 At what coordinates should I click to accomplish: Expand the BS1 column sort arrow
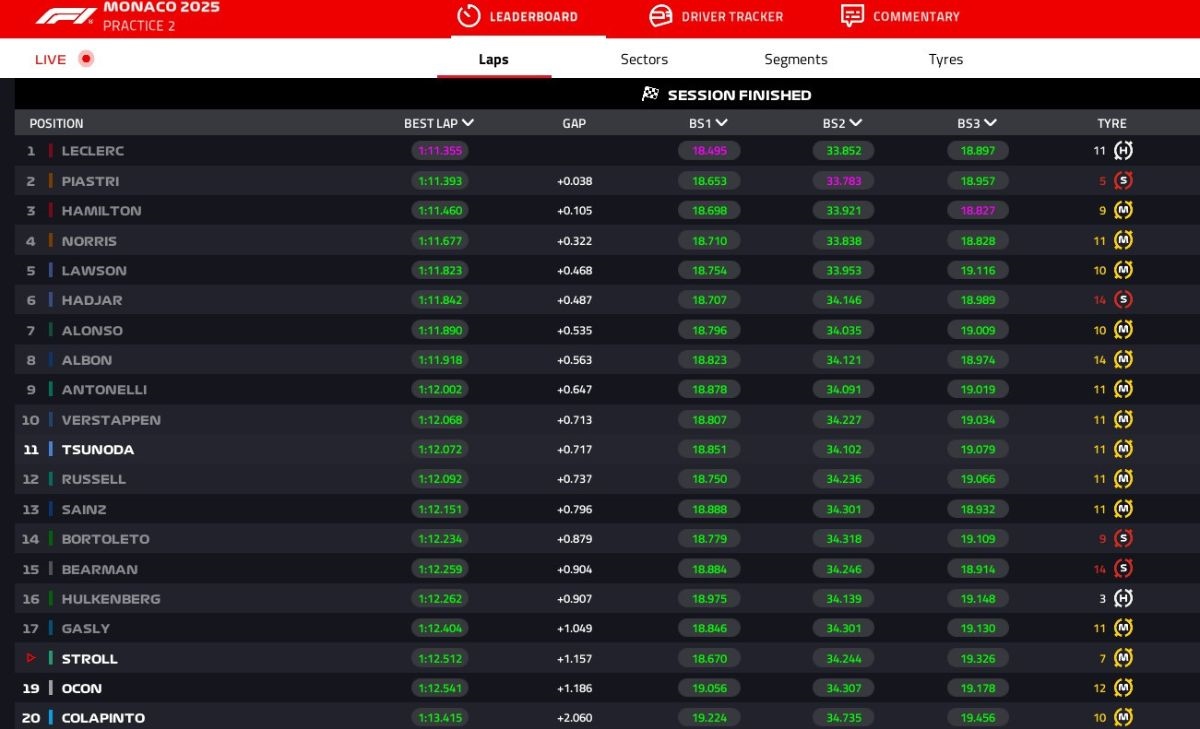(x=722, y=123)
